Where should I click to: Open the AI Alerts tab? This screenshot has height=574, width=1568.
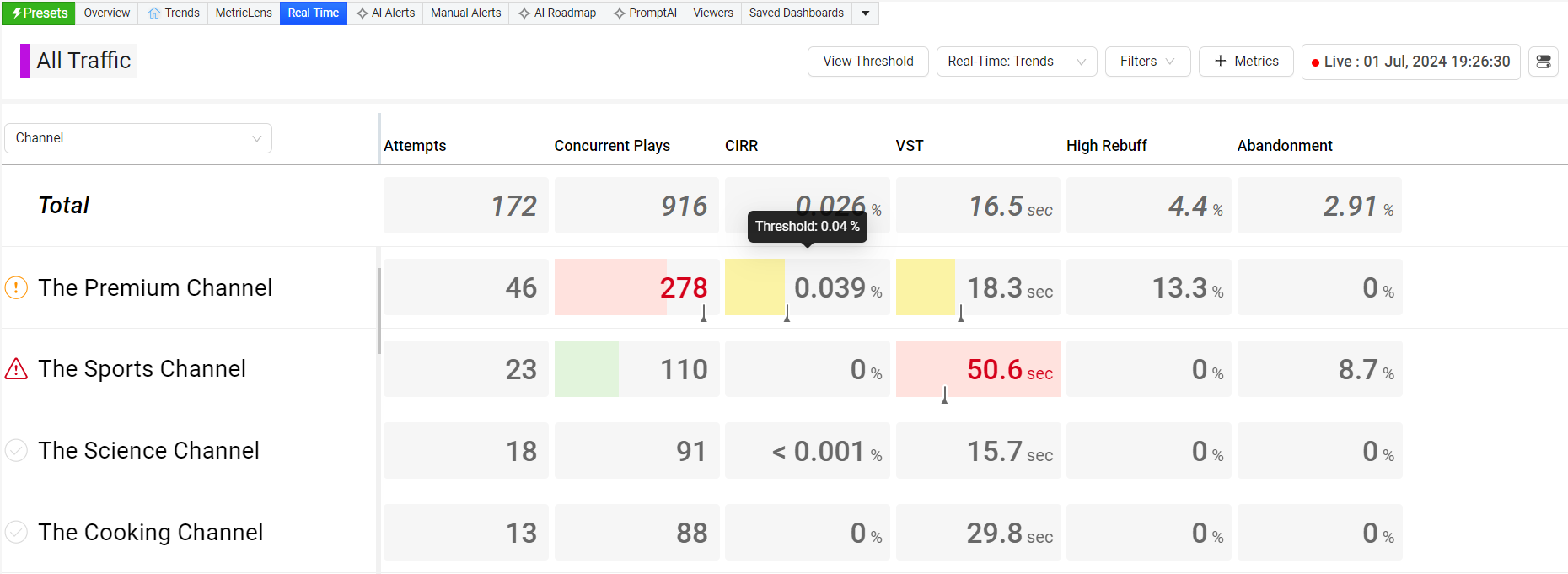385,13
